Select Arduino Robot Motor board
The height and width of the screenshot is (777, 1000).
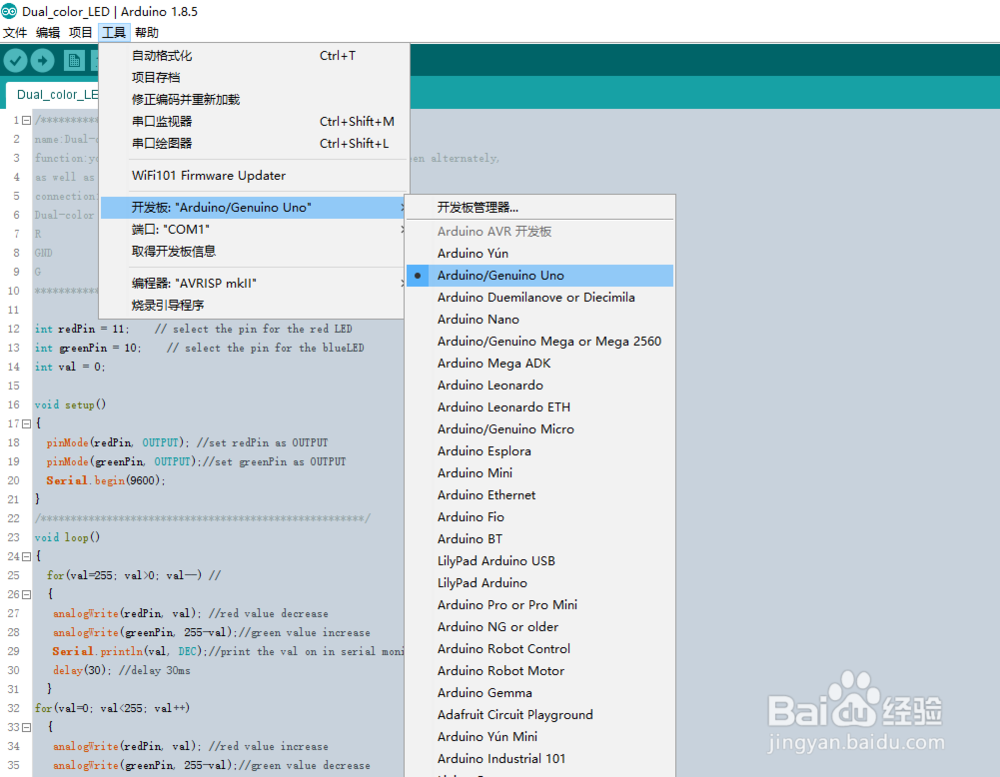(x=540, y=670)
